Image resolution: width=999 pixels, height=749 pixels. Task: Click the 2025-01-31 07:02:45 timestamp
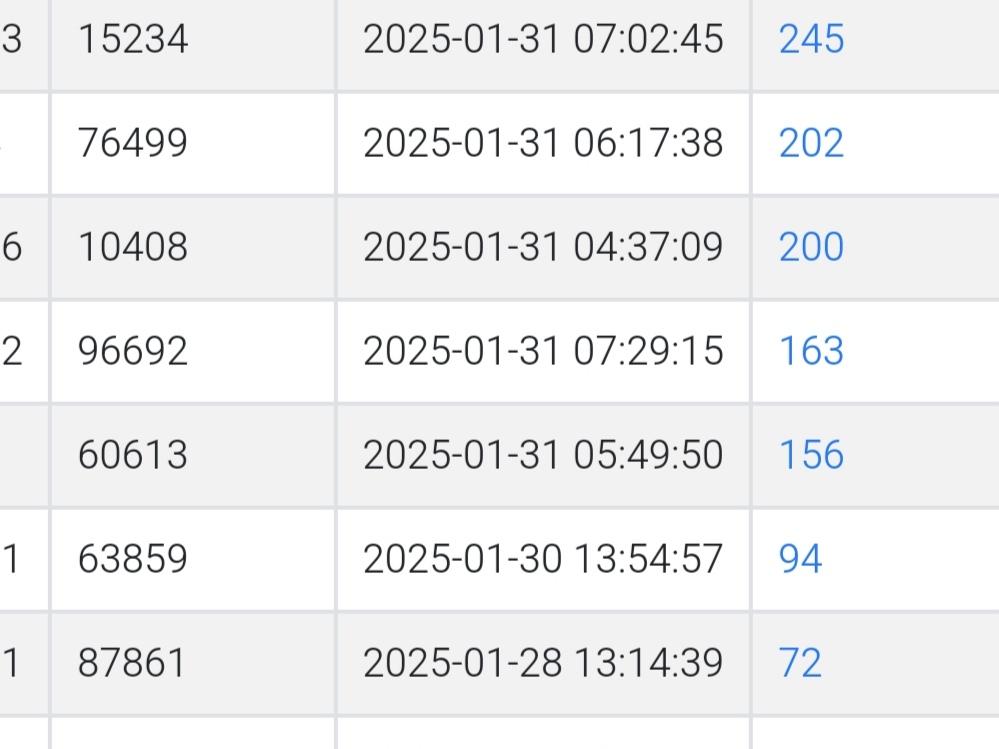pyautogui.click(x=543, y=40)
